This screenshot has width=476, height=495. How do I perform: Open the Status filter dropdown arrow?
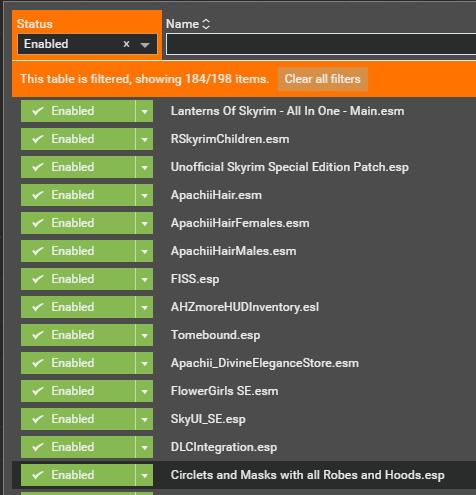(x=145, y=45)
